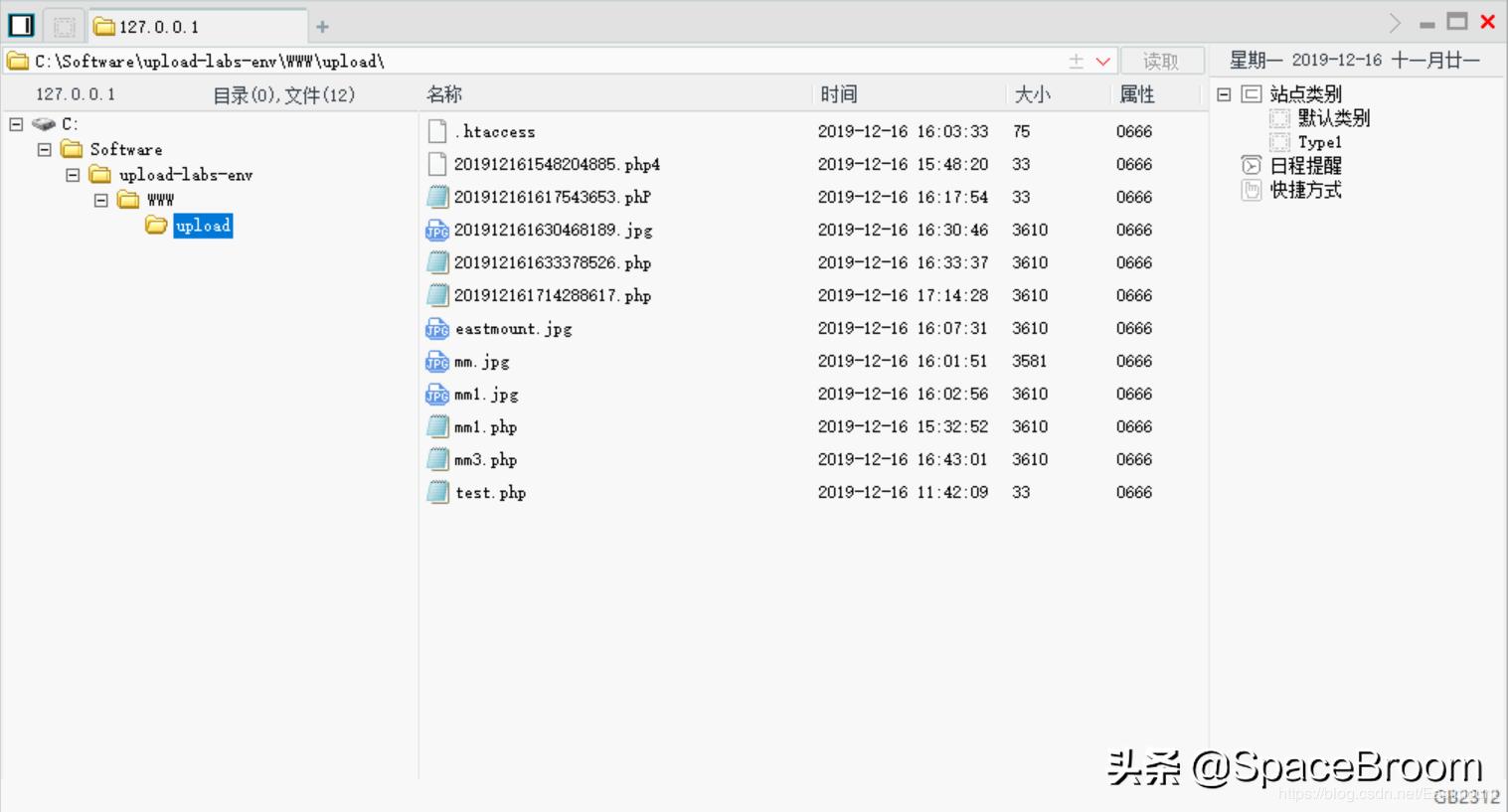This screenshot has width=1508, height=812.
Task: Click the 日程提醒 schedule reminder icon
Action: point(1251,165)
